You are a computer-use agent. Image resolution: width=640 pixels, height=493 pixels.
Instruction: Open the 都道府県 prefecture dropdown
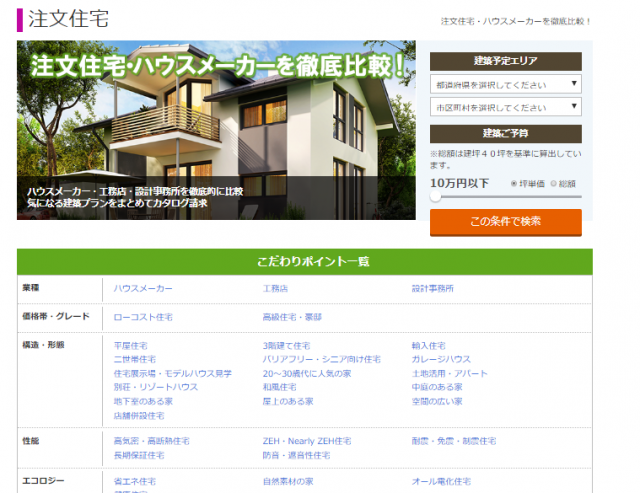[x=505, y=85]
